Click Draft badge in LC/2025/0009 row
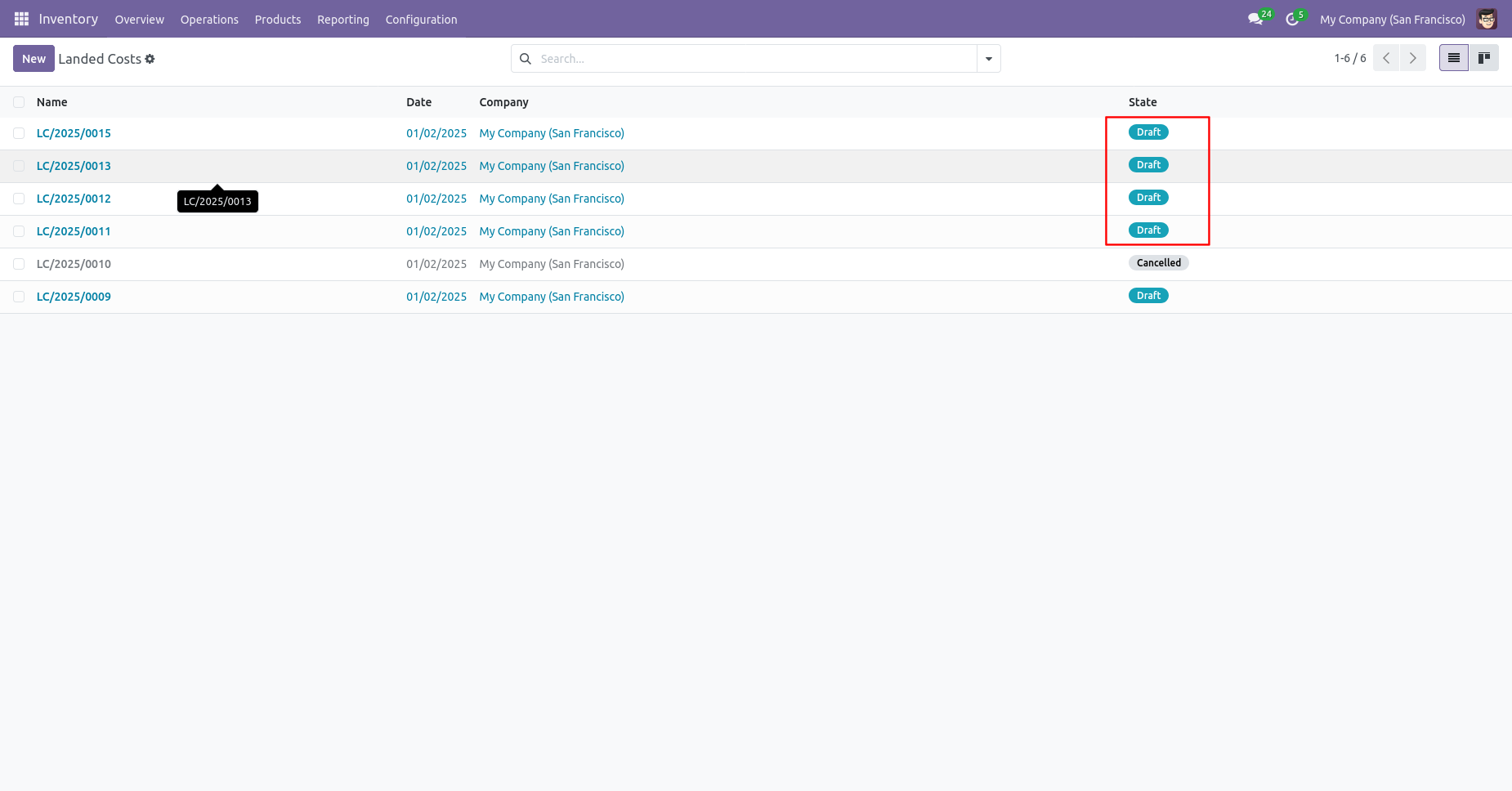The height and width of the screenshot is (791, 1512). (x=1148, y=296)
